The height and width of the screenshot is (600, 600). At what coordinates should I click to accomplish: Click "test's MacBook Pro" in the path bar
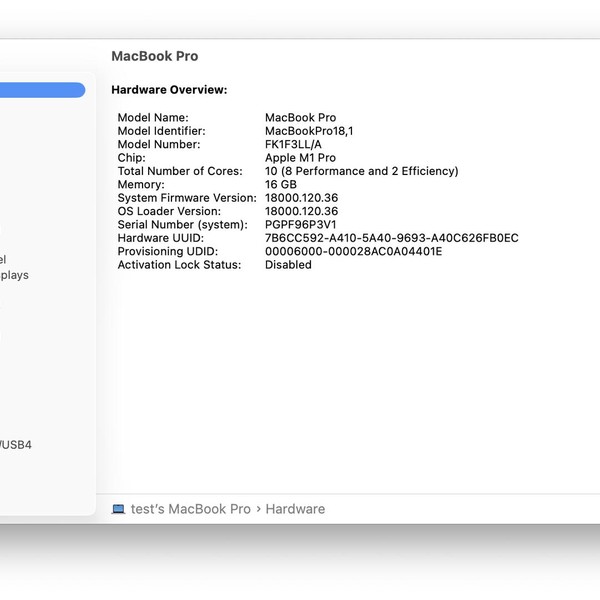click(191, 509)
